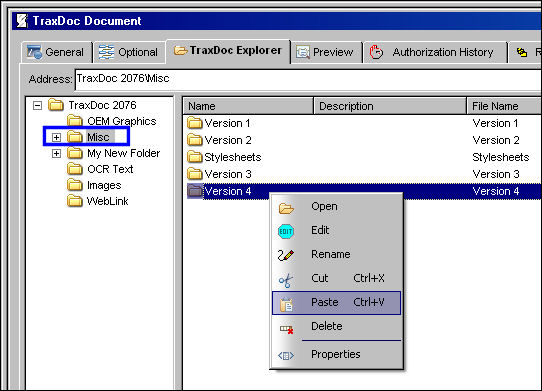Image resolution: width=542 pixels, height=391 pixels.
Task: Choose Paste from the context menu
Action: coord(336,303)
